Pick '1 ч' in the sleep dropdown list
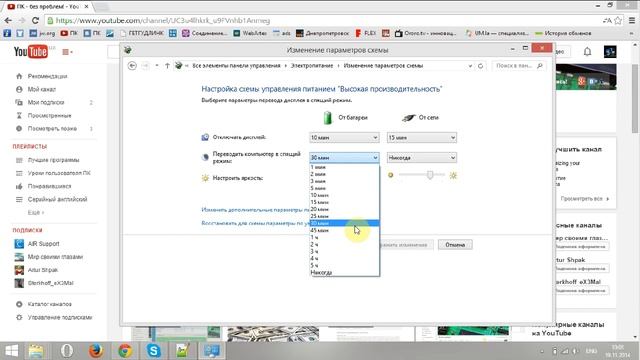 344,237
